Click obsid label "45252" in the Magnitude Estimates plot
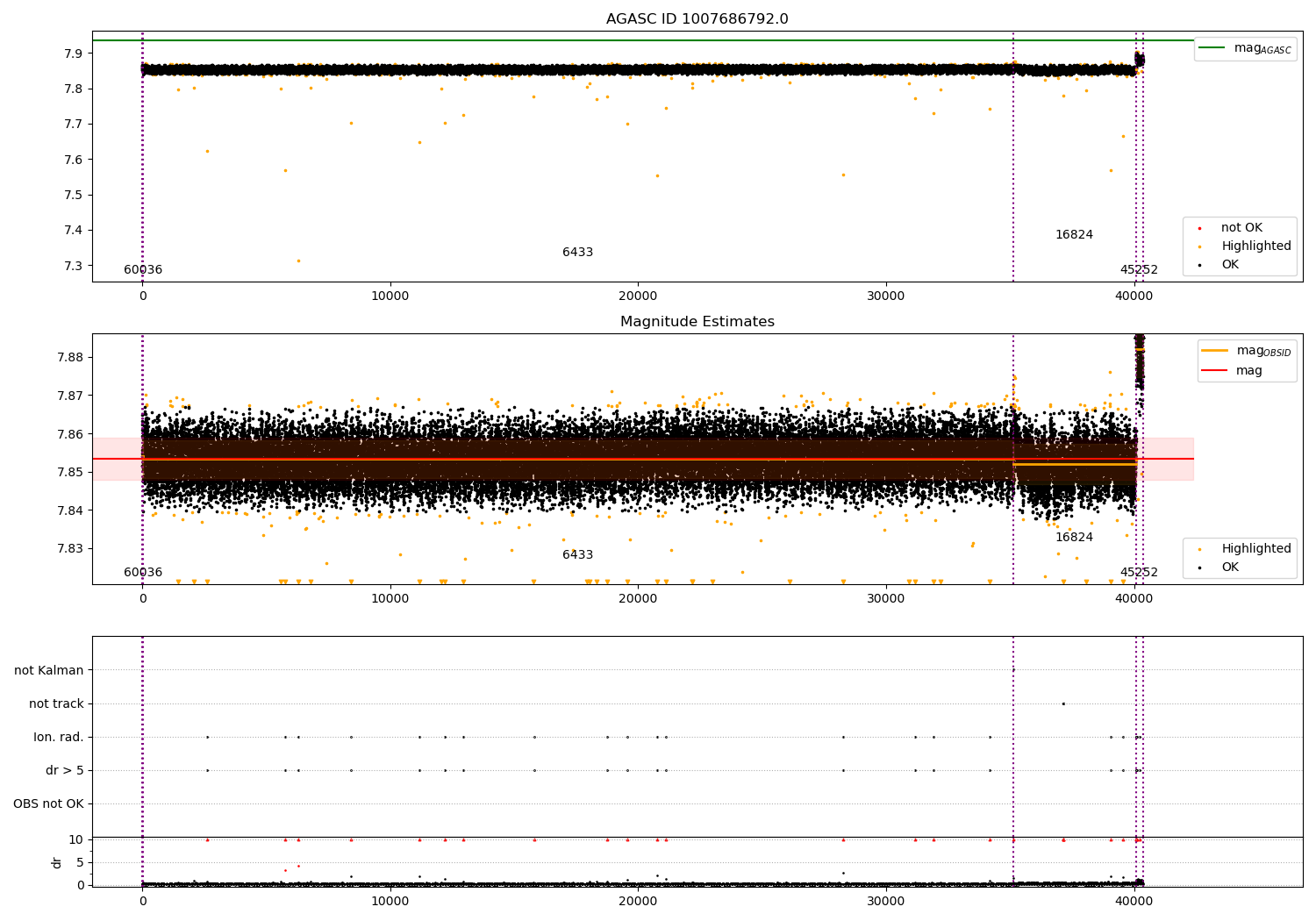Image resolution: width=1316 pixels, height=921 pixels. pos(1139,573)
